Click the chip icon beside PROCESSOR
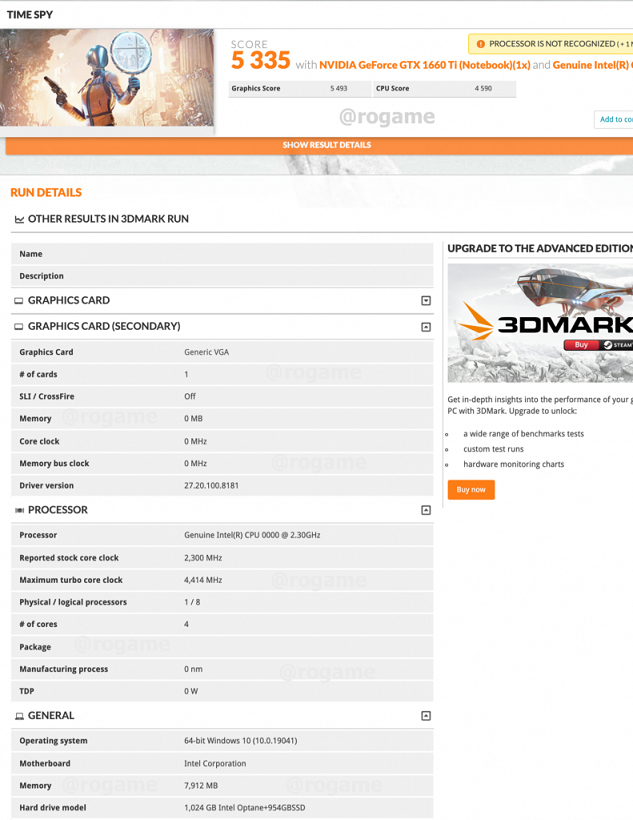This screenshot has height=820, width=633. (19, 510)
